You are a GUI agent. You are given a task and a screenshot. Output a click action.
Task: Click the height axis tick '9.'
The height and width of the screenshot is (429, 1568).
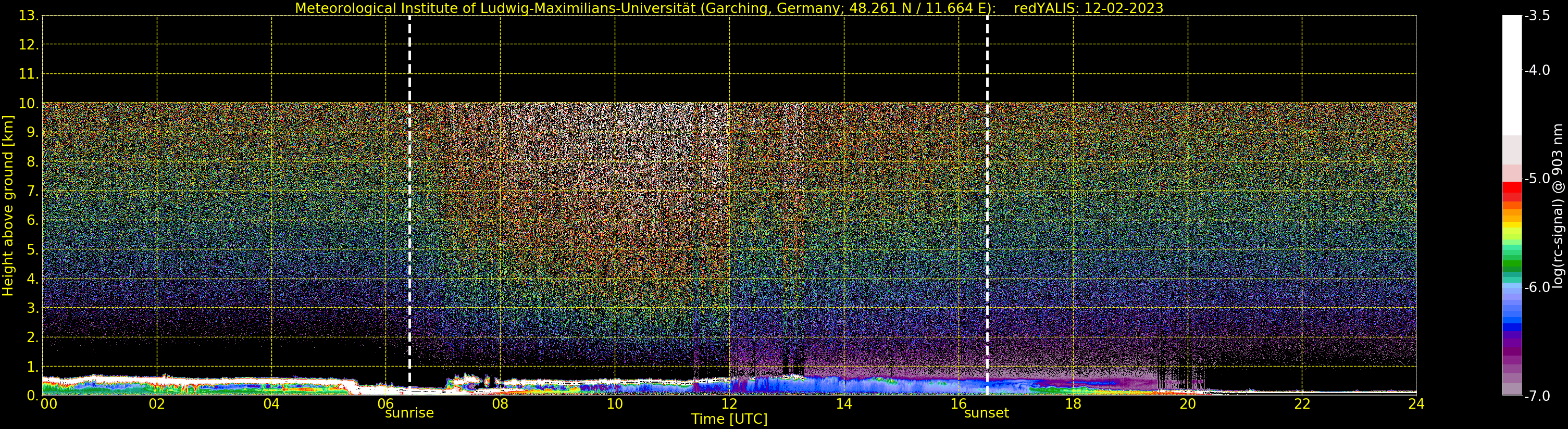(x=32, y=133)
